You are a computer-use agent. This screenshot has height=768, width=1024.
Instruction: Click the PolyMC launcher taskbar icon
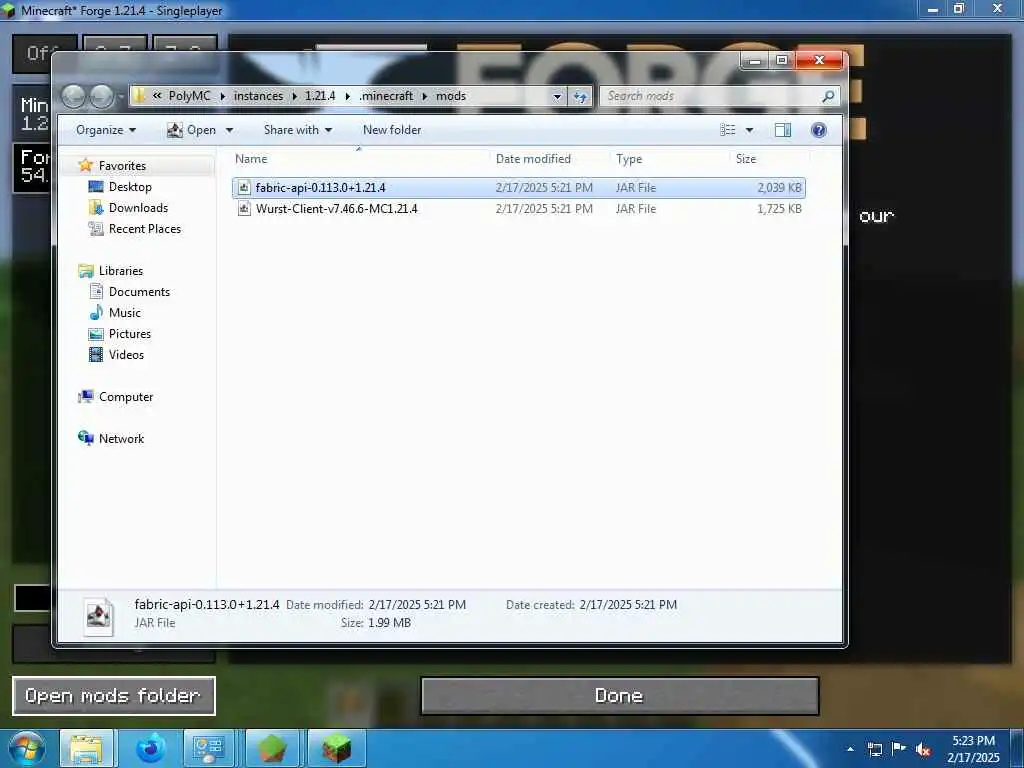click(x=272, y=748)
